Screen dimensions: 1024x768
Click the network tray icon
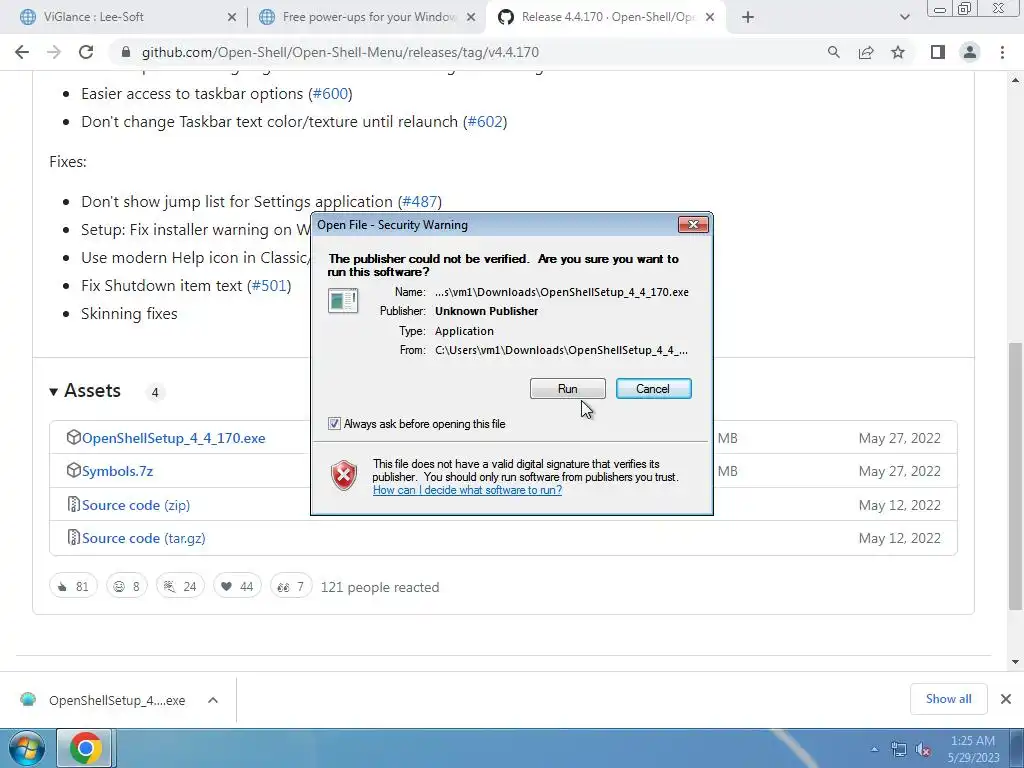[899, 749]
